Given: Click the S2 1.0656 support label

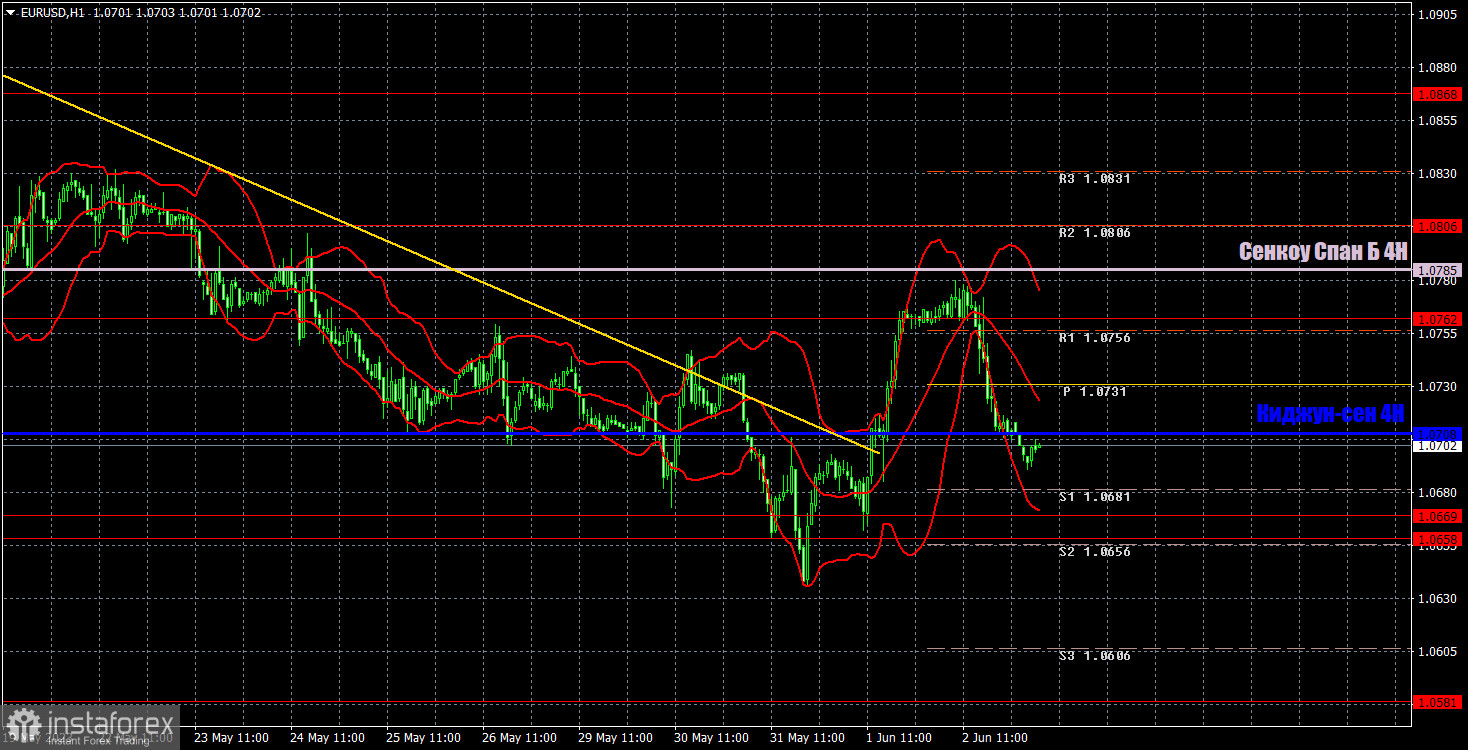Looking at the screenshot, I should (x=1096, y=551).
